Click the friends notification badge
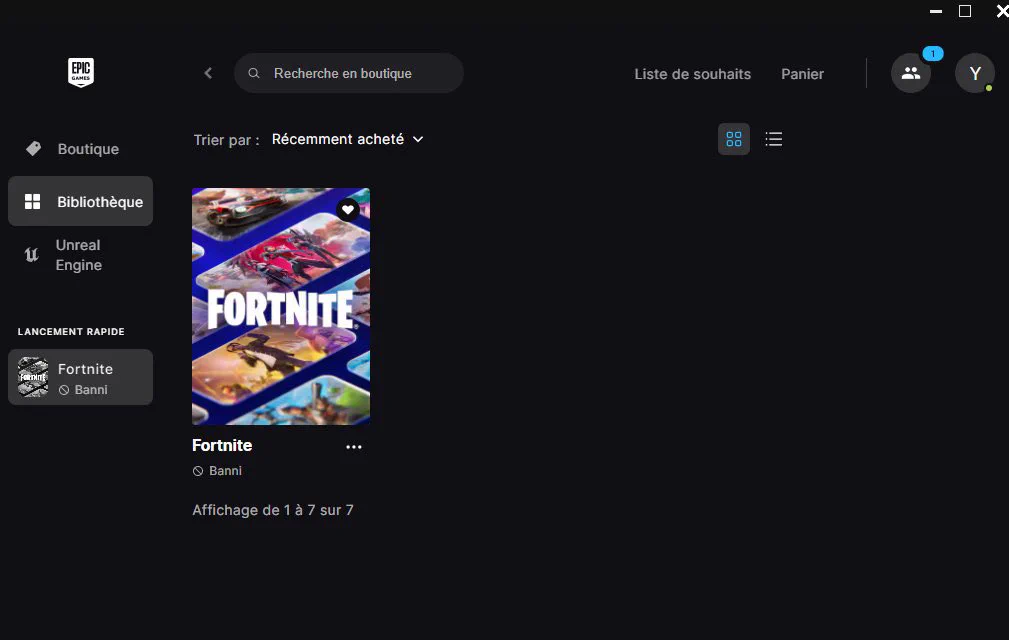Viewport: 1009px width, 640px height. tap(932, 54)
